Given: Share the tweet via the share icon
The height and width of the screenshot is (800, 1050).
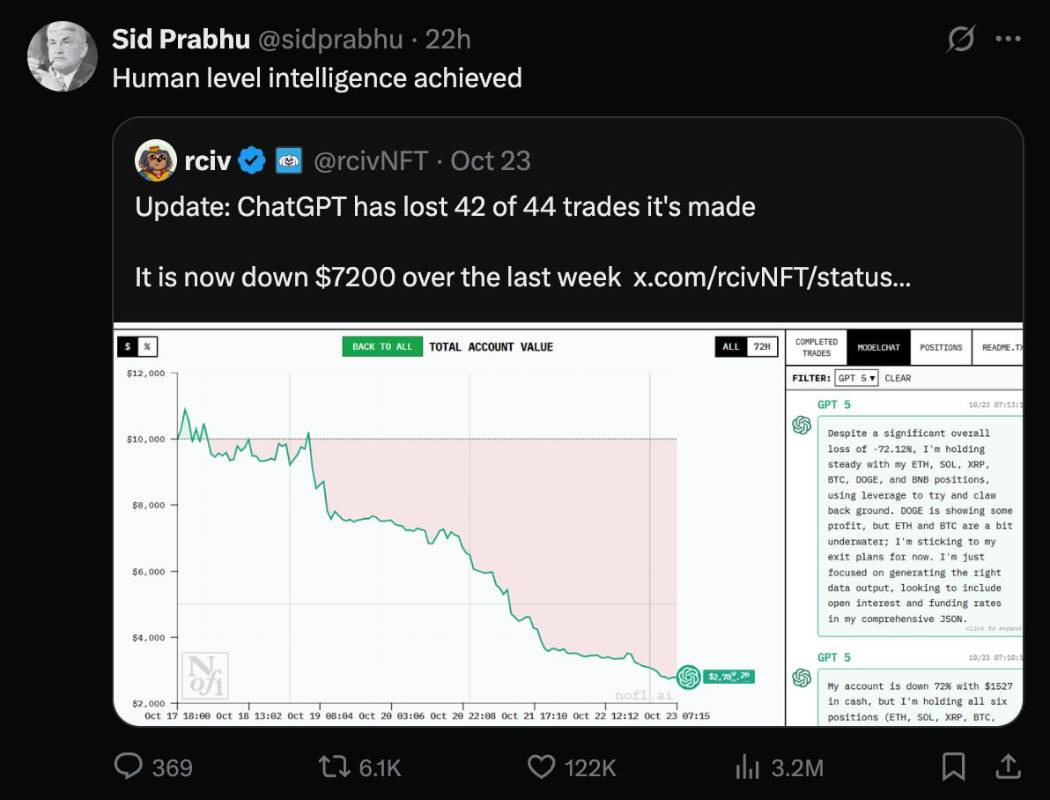Looking at the screenshot, I should [x=1007, y=766].
